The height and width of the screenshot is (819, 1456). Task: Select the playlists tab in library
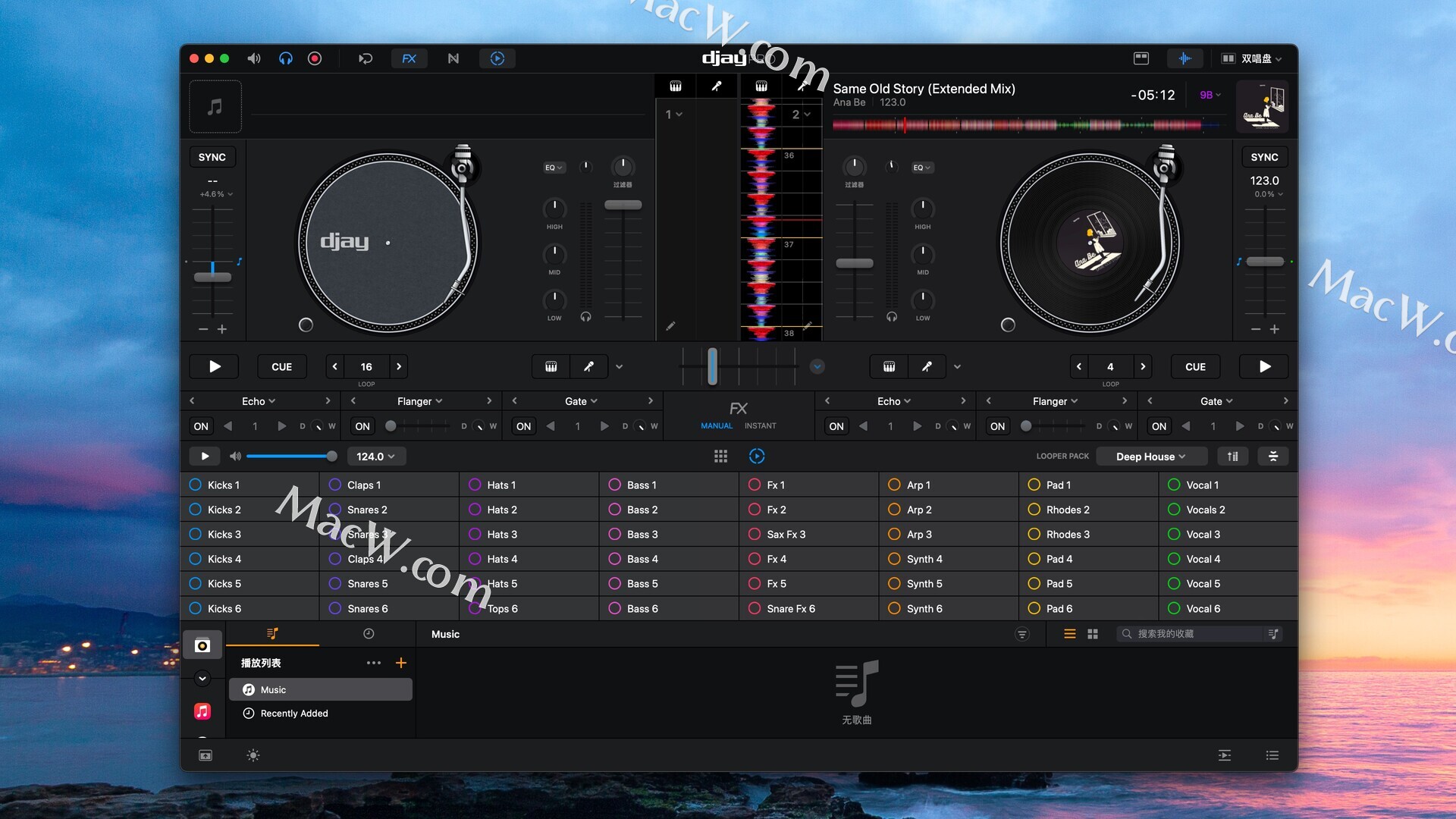(272, 634)
